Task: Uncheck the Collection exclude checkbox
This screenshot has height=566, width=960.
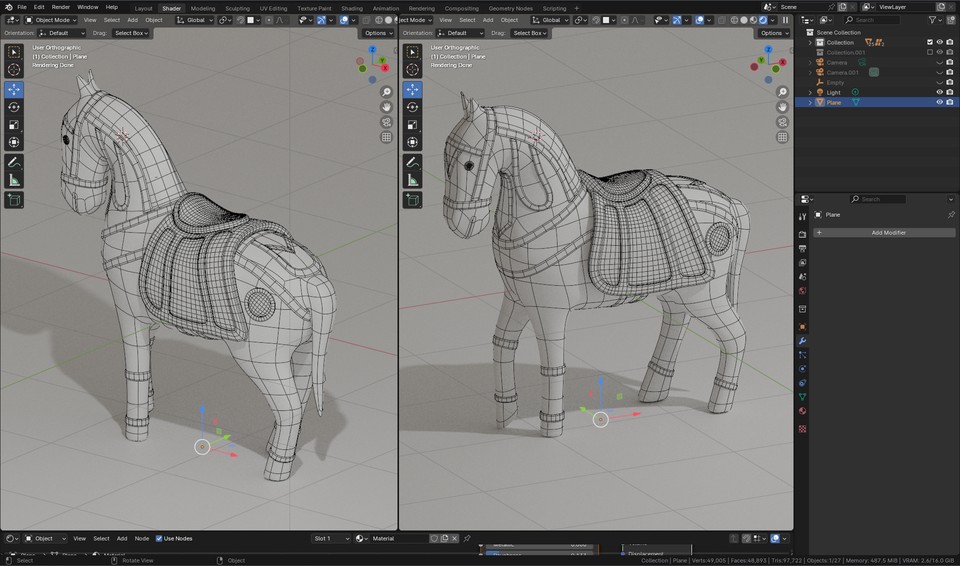Action: pyautogui.click(x=930, y=42)
